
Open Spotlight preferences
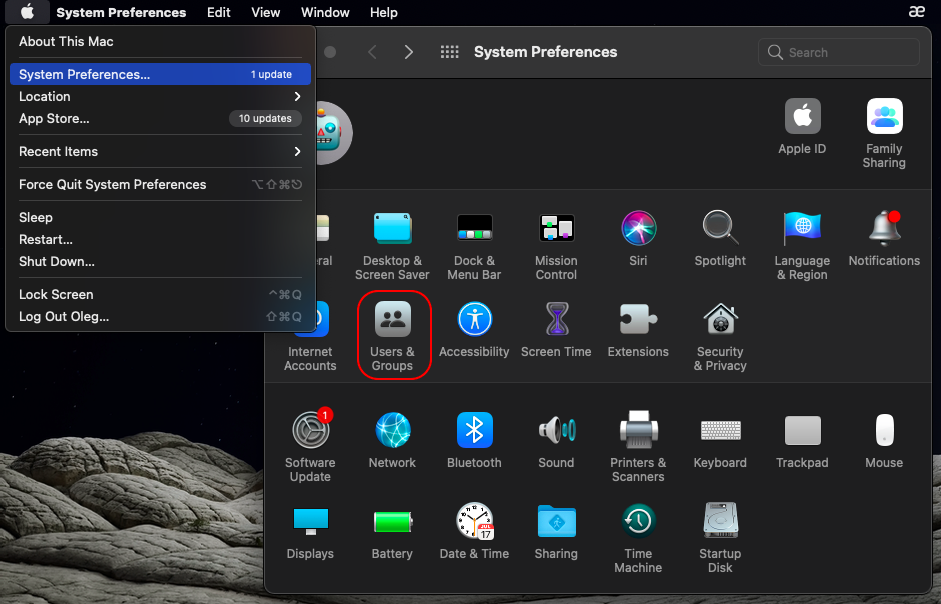tap(720, 239)
